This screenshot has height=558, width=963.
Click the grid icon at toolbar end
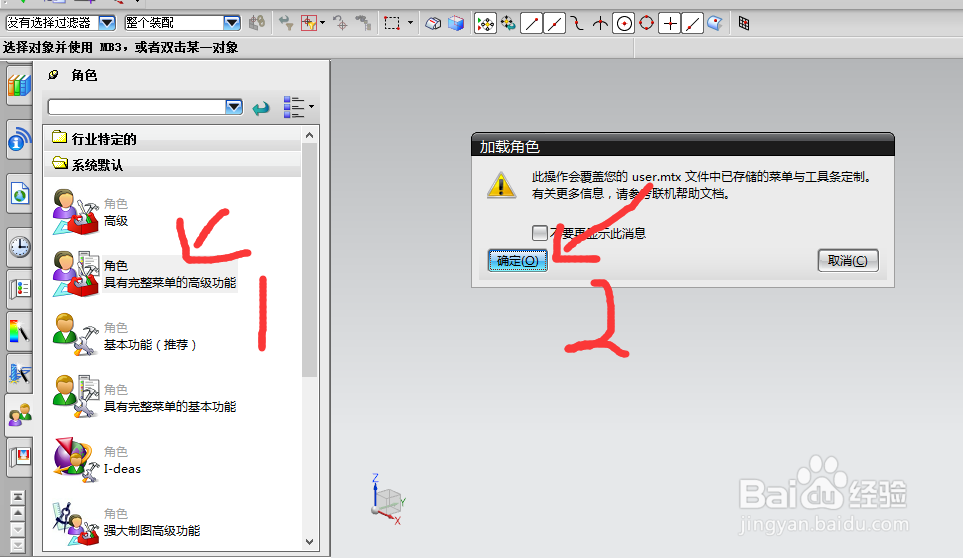[x=744, y=24]
